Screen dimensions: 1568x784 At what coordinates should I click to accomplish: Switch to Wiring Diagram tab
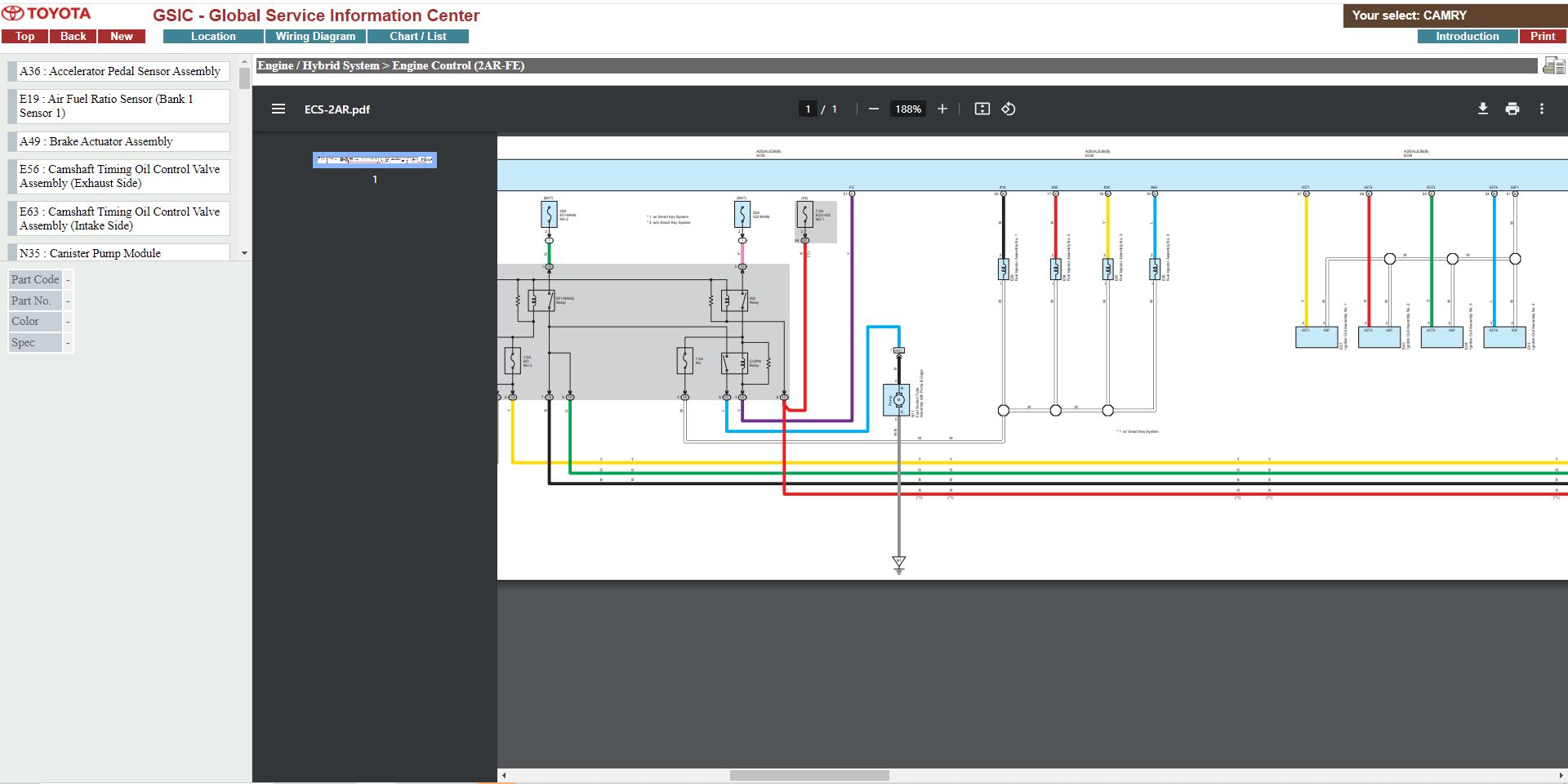click(x=315, y=36)
